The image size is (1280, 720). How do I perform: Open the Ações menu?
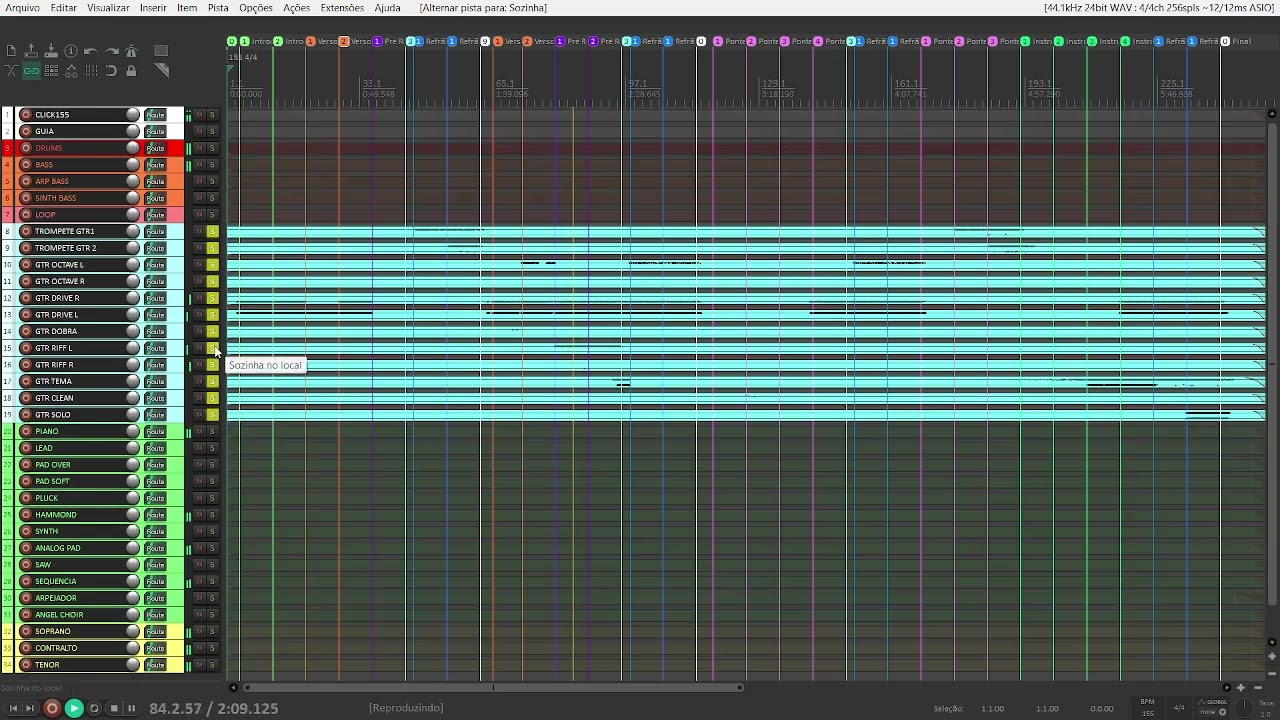[x=296, y=8]
